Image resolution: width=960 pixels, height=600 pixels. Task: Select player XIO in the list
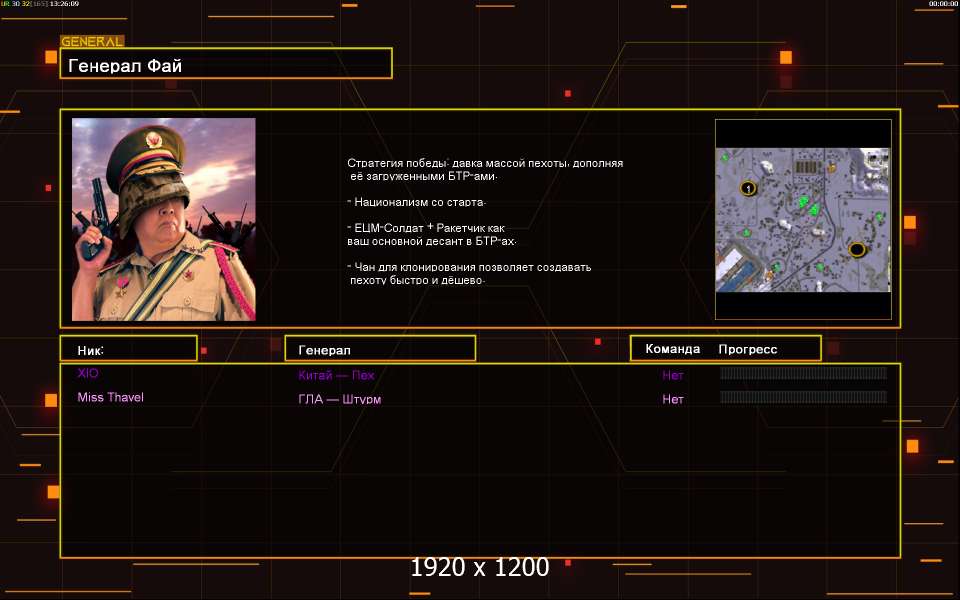88,373
